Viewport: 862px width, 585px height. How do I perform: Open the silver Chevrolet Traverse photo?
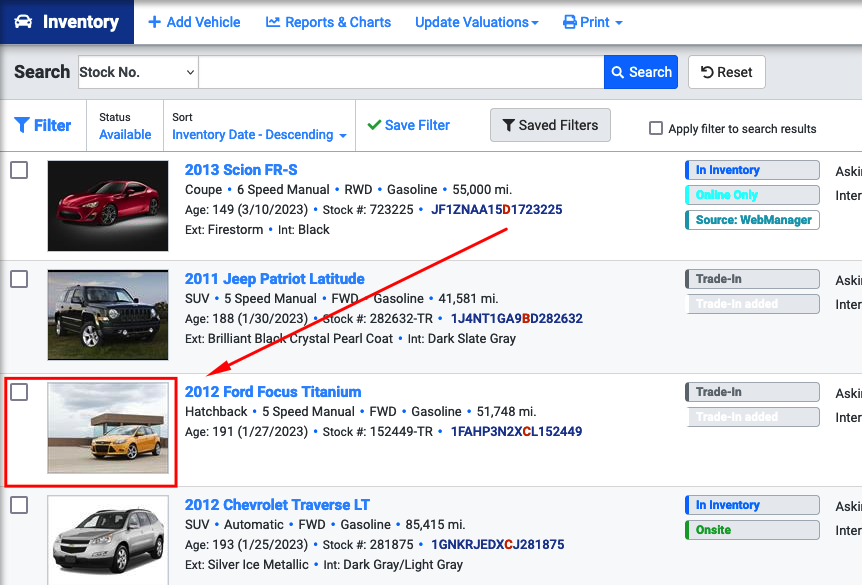pyautogui.click(x=108, y=540)
